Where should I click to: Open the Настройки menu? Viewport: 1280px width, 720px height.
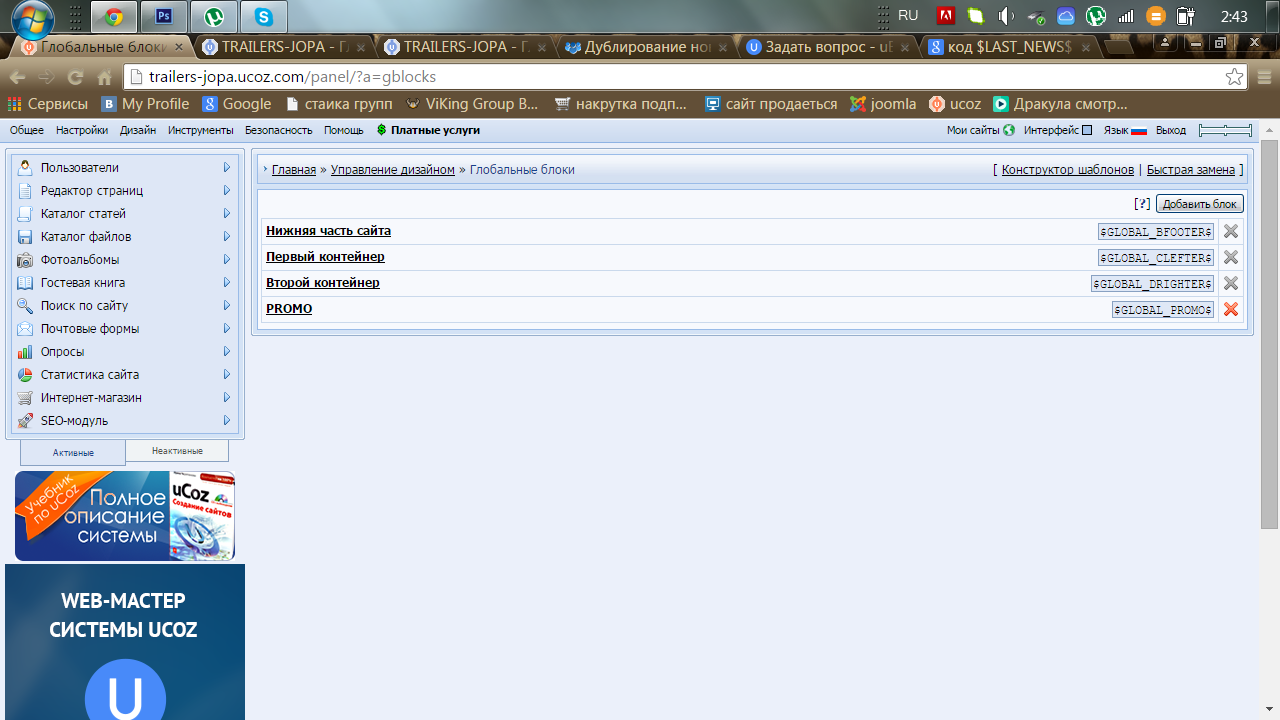pyautogui.click(x=82, y=130)
